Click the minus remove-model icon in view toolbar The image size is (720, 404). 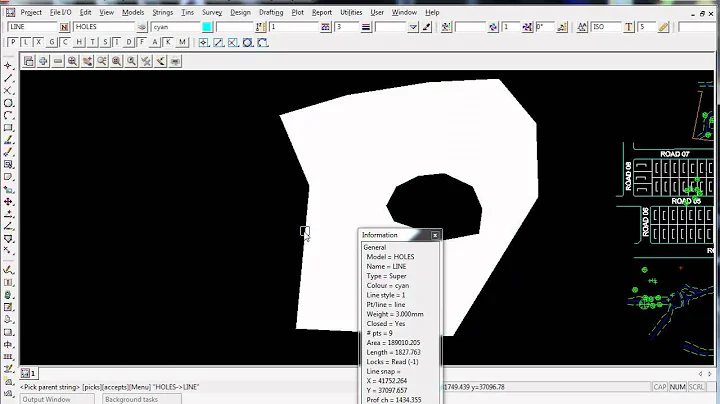[x=58, y=61]
